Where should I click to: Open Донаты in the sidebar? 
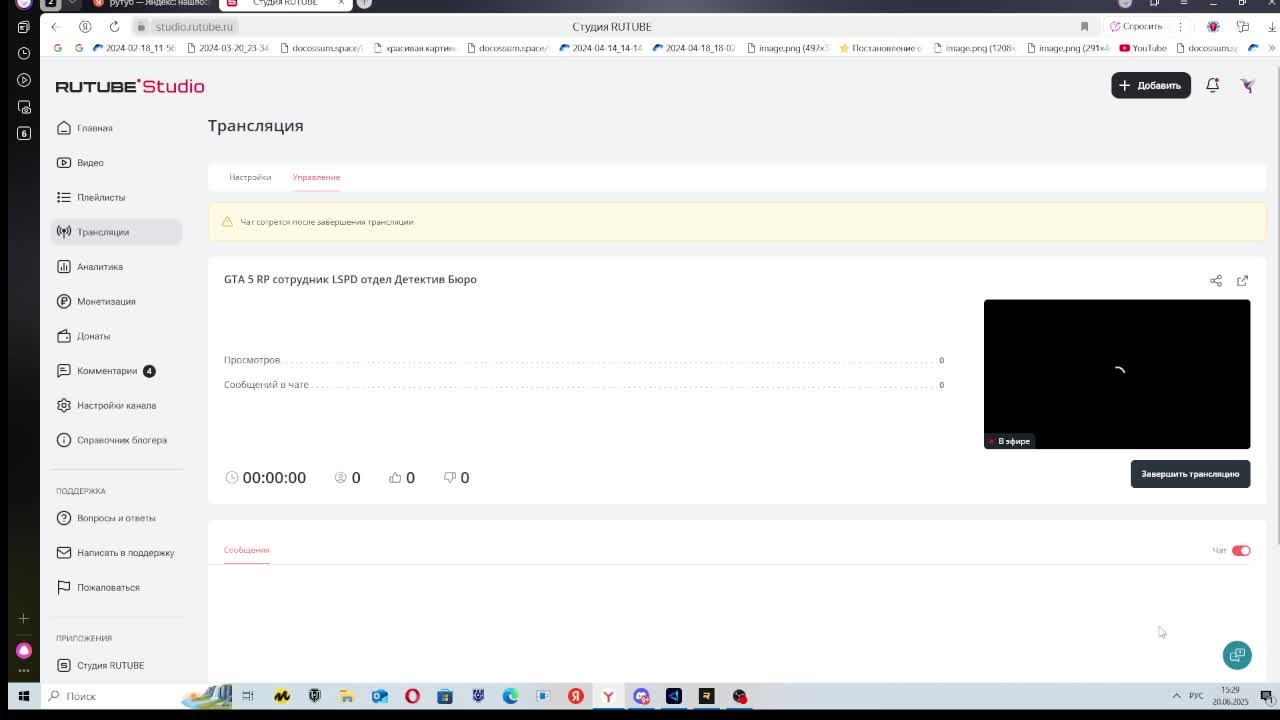click(x=116, y=336)
